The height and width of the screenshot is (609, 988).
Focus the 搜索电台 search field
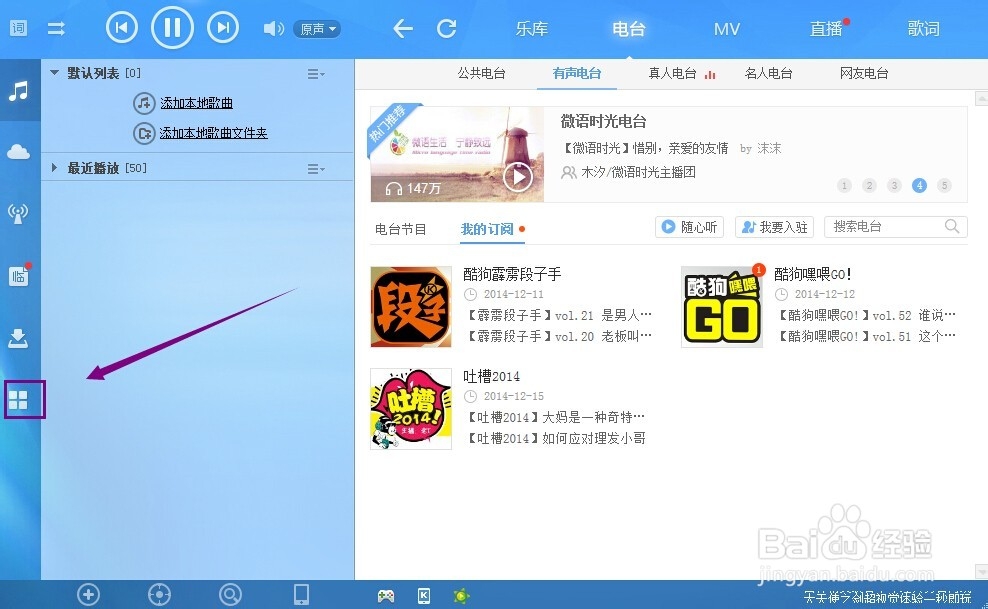[x=895, y=227]
